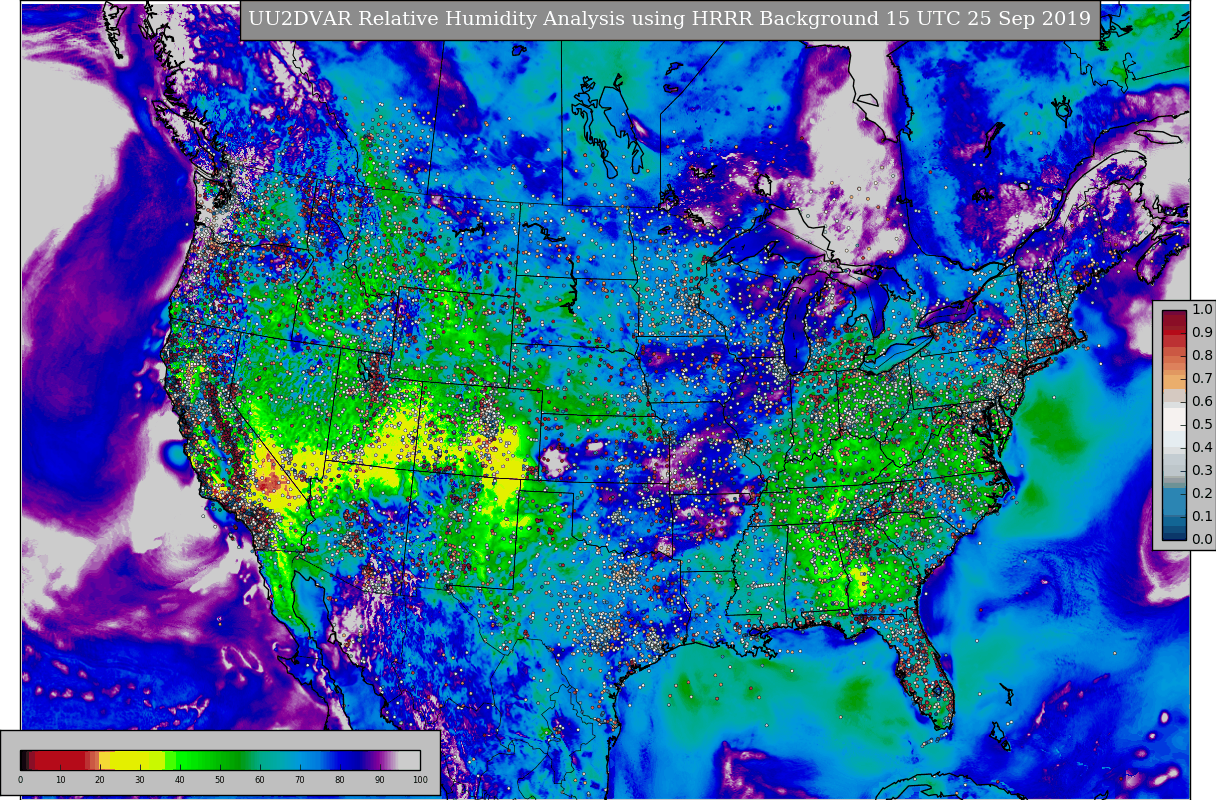
Task: Click the '0.3' label on the right colorbar
Action: tap(1202, 471)
